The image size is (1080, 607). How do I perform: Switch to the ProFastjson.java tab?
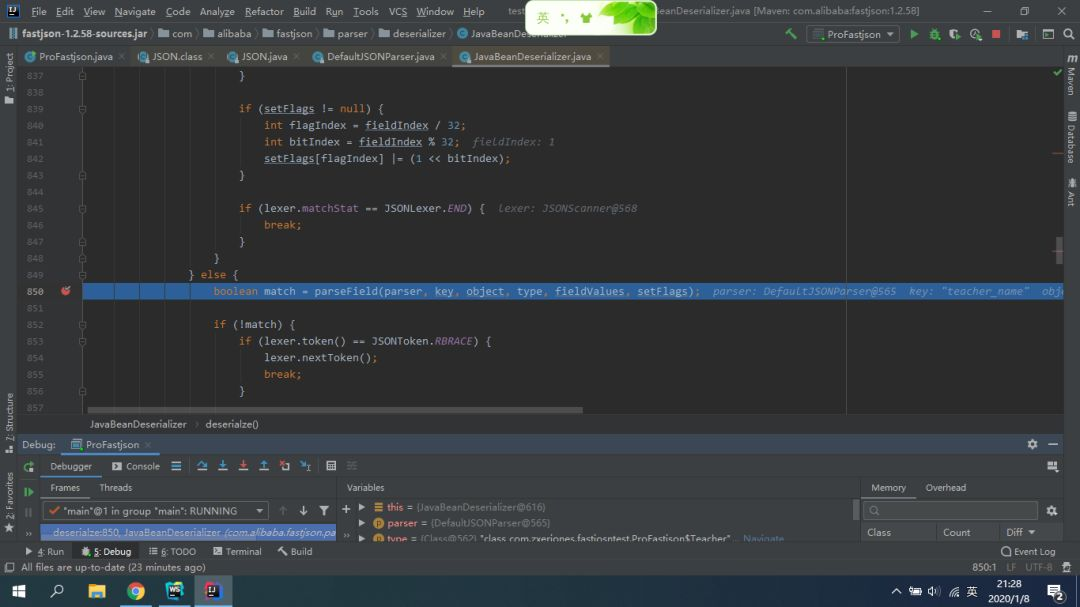click(x=75, y=56)
